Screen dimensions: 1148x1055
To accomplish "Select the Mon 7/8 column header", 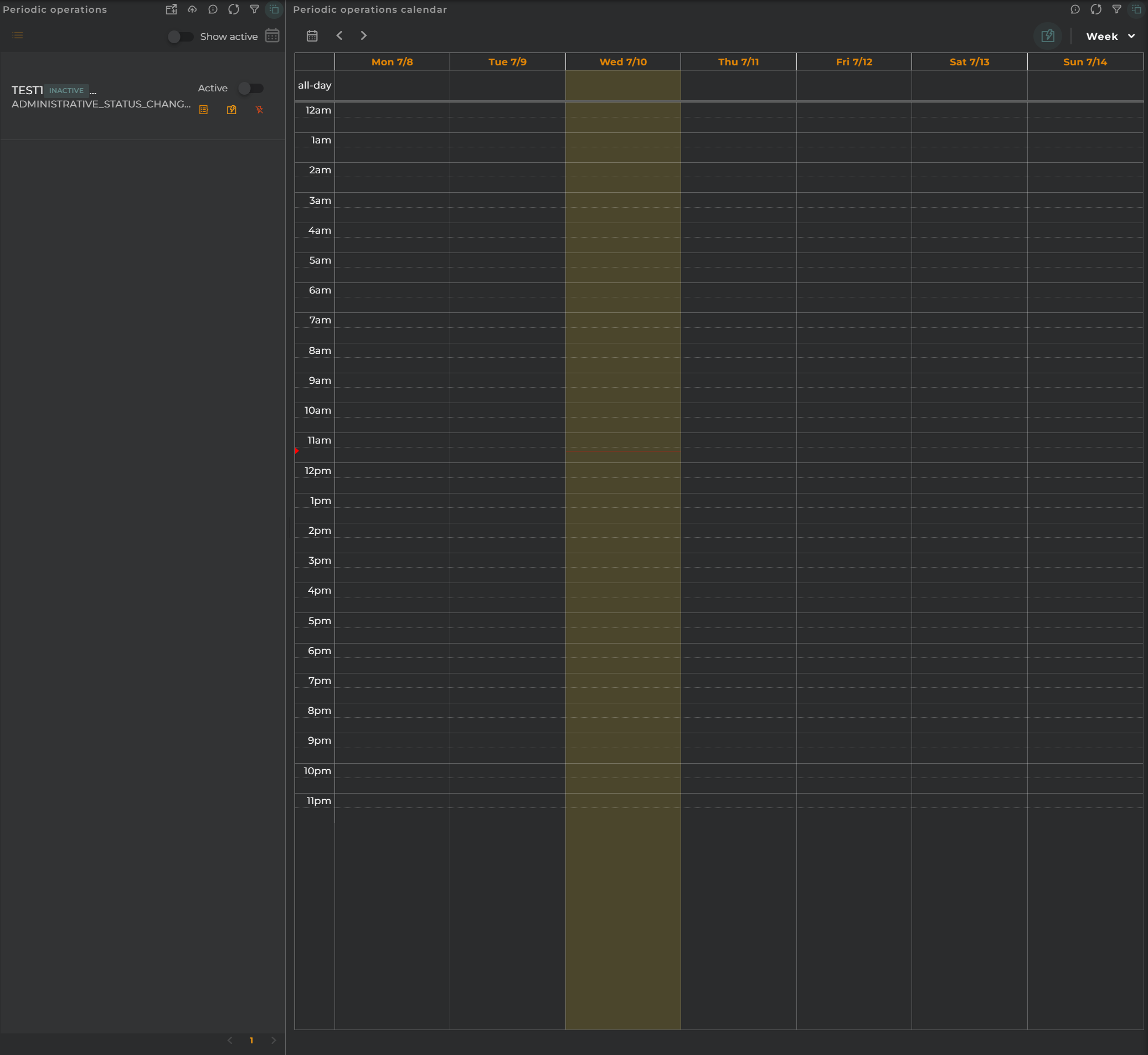I will pos(392,61).
